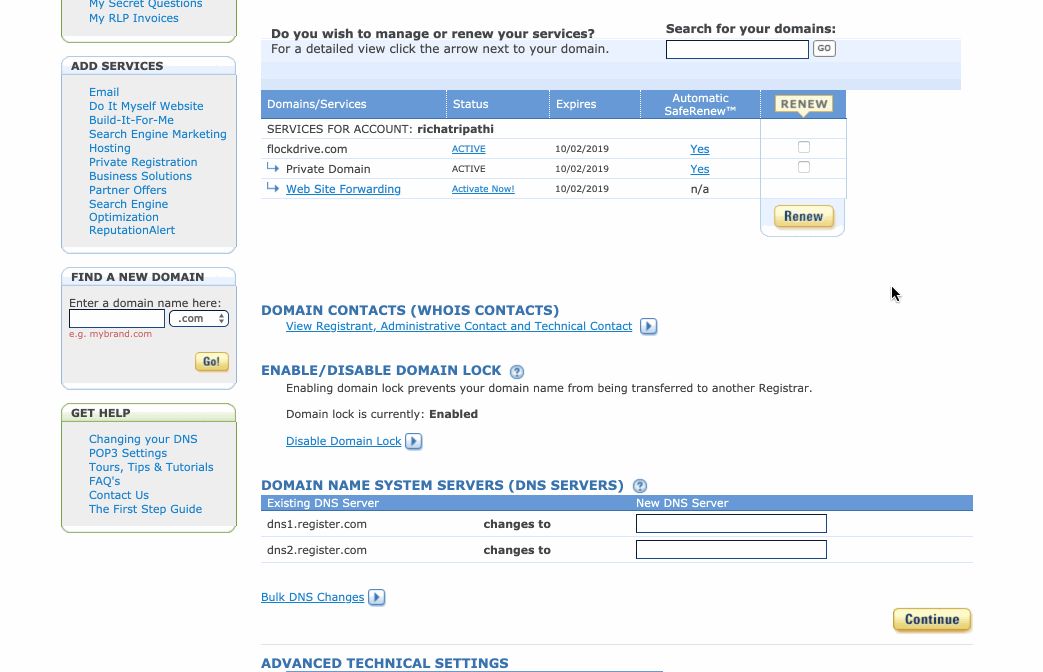The height and width of the screenshot is (672, 1043).
Task: Focus the new domain name input field
Action: (x=117, y=319)
